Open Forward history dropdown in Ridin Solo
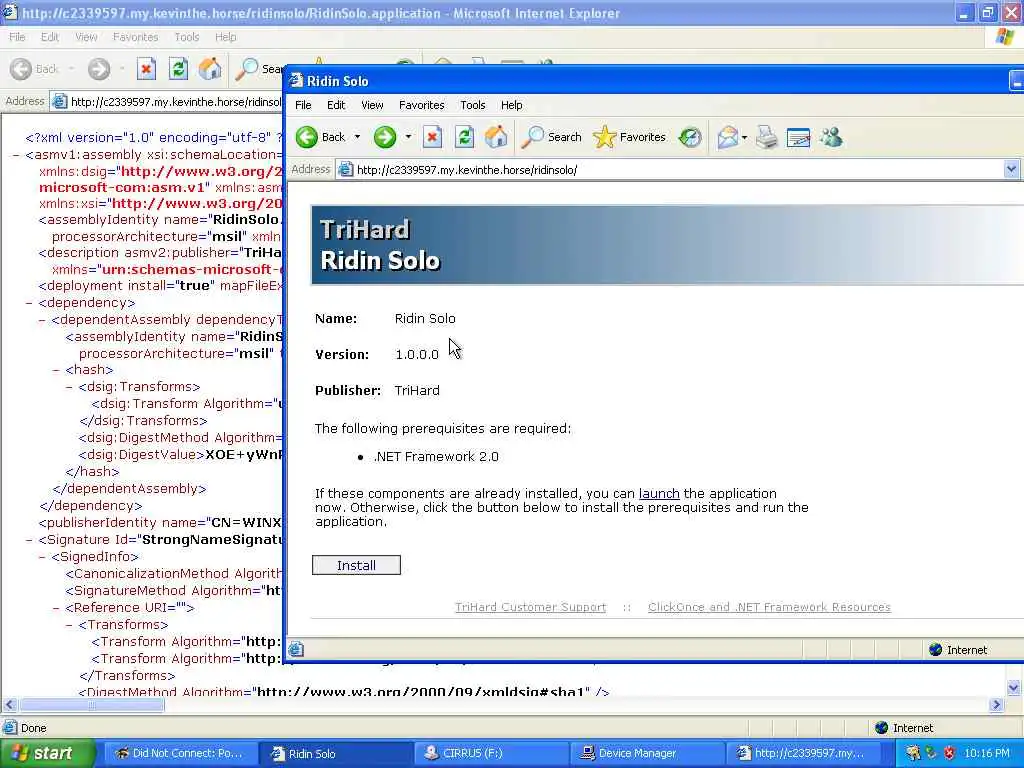The width and height of the screenshot is (1024, 768). 408,137
